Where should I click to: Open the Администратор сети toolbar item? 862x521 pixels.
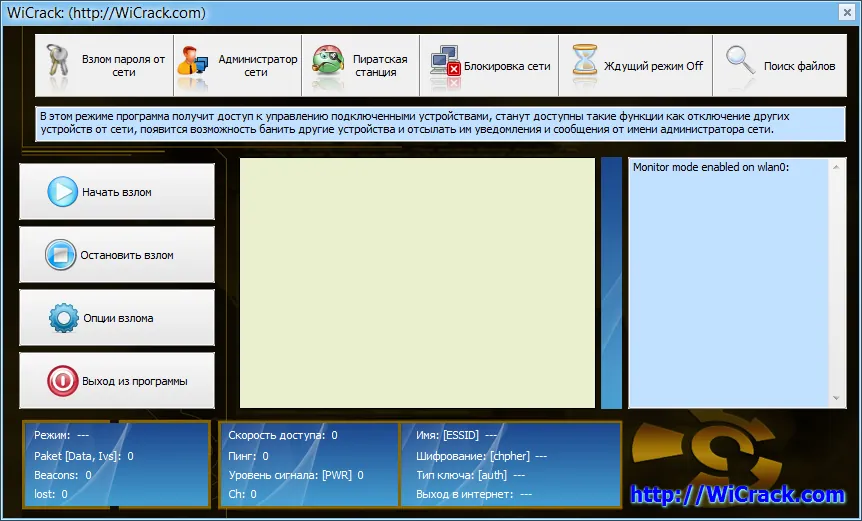[237, 66]
